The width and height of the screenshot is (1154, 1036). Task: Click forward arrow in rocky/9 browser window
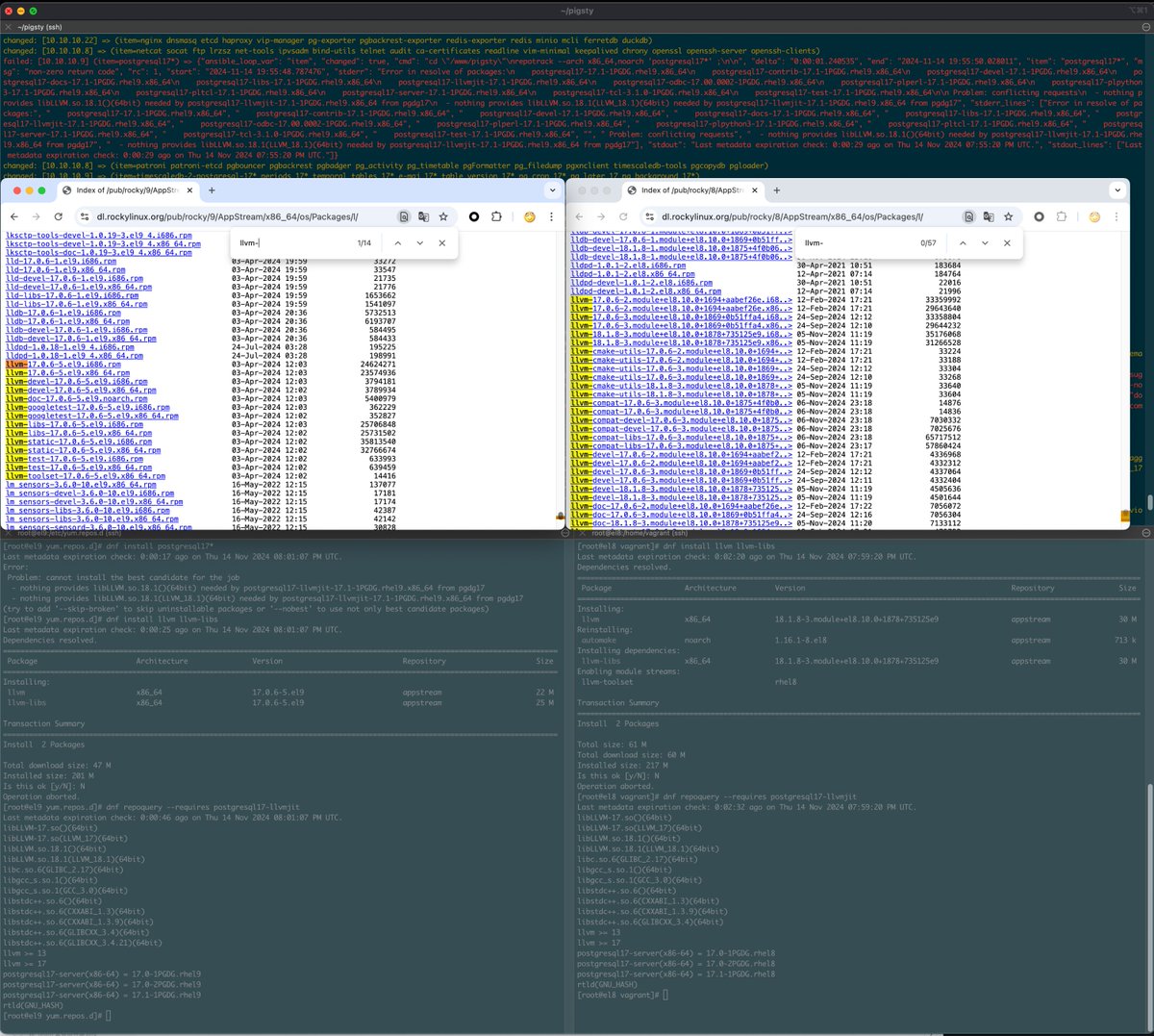point(36,216)
